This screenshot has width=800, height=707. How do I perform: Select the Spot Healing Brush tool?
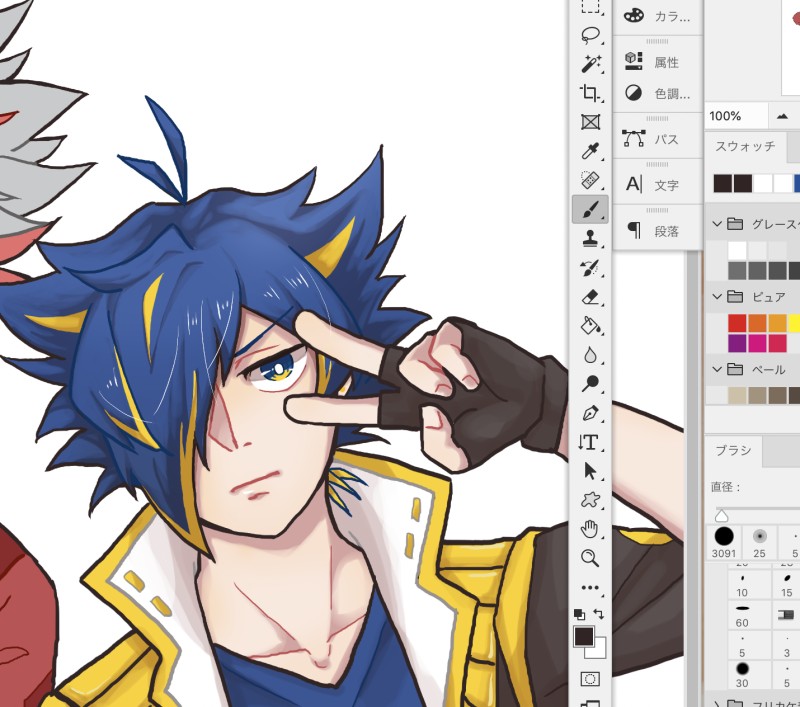590,180
